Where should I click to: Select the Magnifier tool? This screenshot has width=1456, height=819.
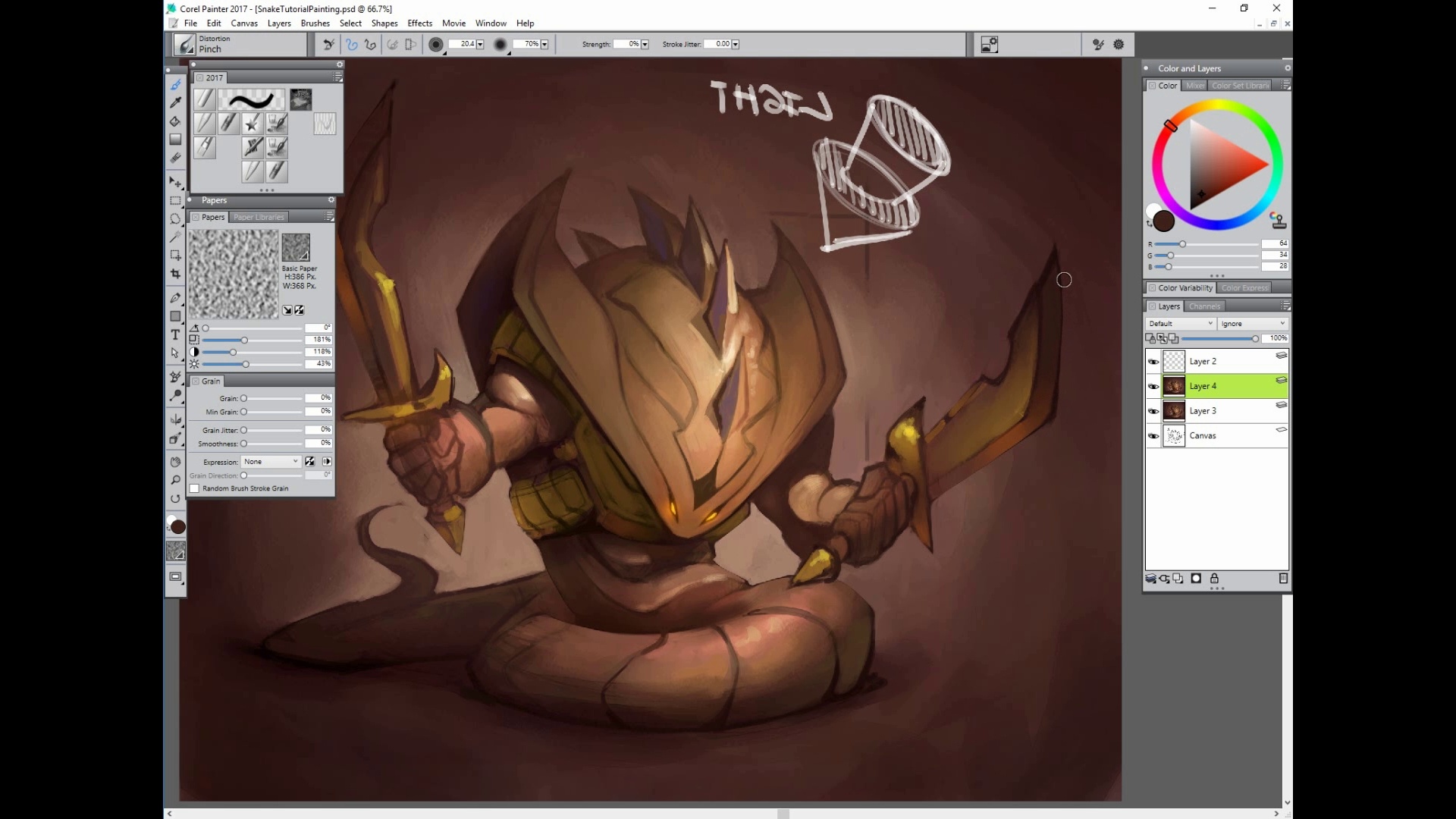tap(175, 480)
